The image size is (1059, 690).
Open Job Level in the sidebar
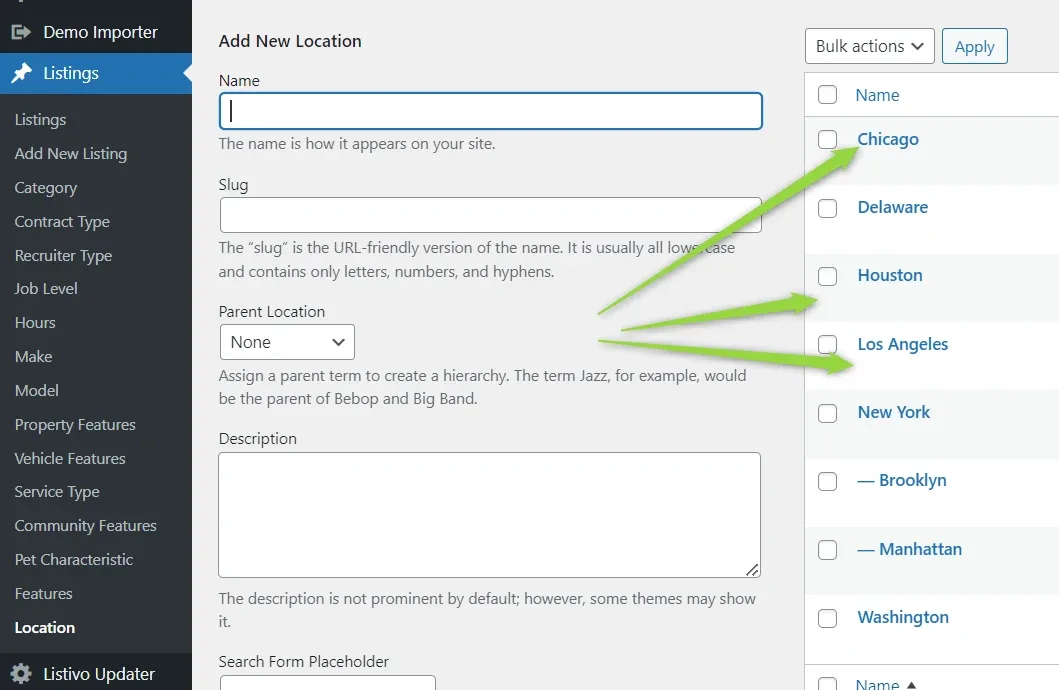(x=46, y=289)
